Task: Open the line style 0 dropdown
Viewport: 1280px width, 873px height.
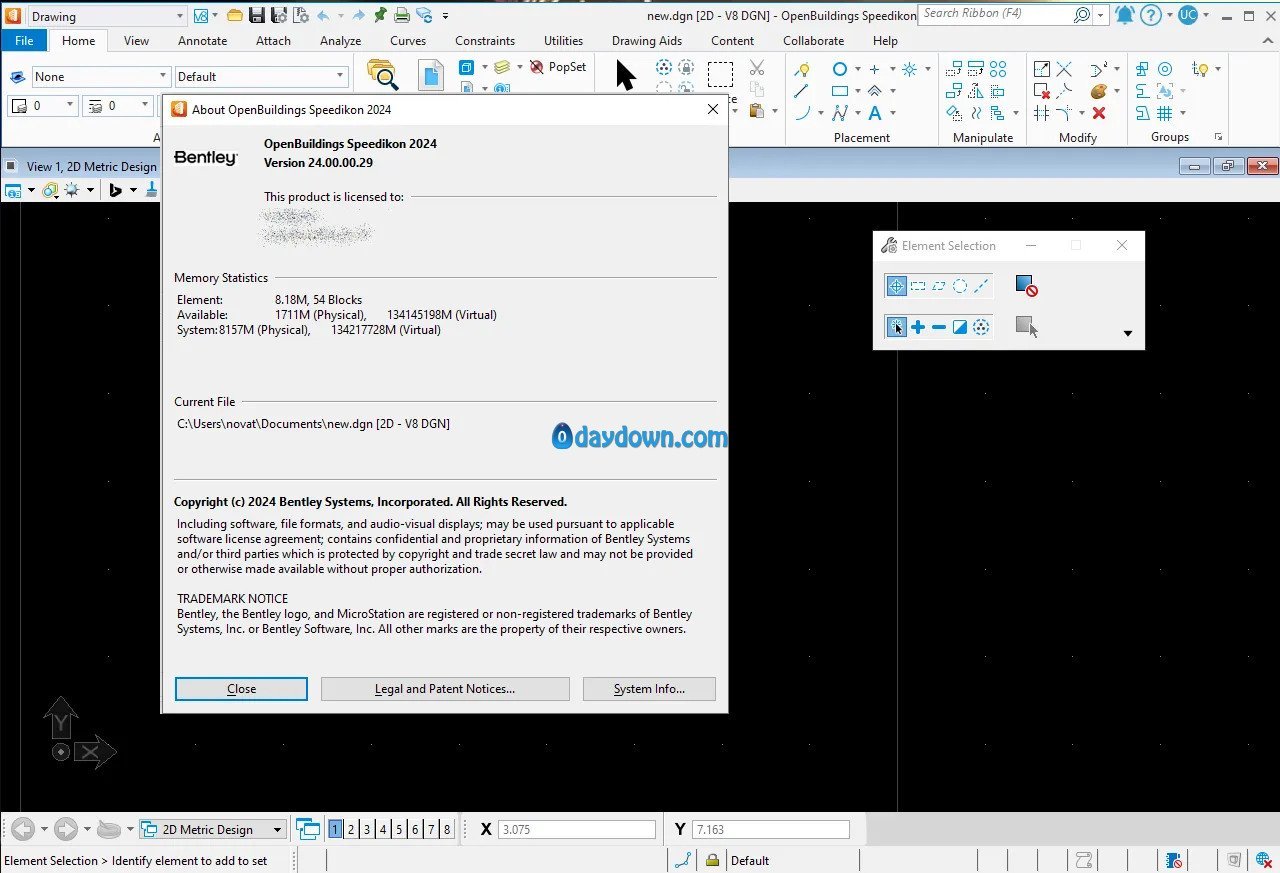Action: 146,105
